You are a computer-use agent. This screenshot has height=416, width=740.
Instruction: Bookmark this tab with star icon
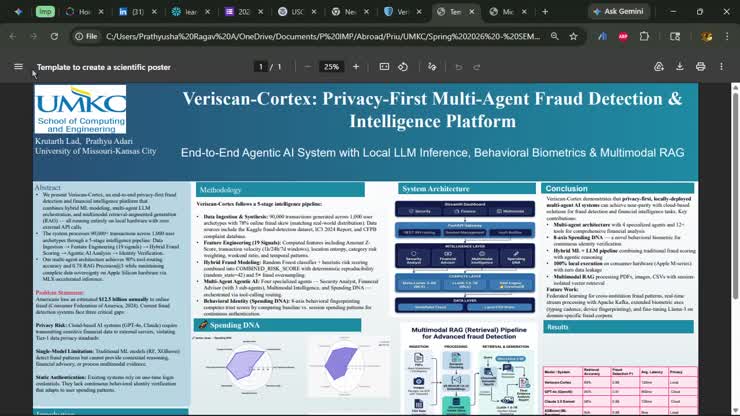[x=573, y=36]
